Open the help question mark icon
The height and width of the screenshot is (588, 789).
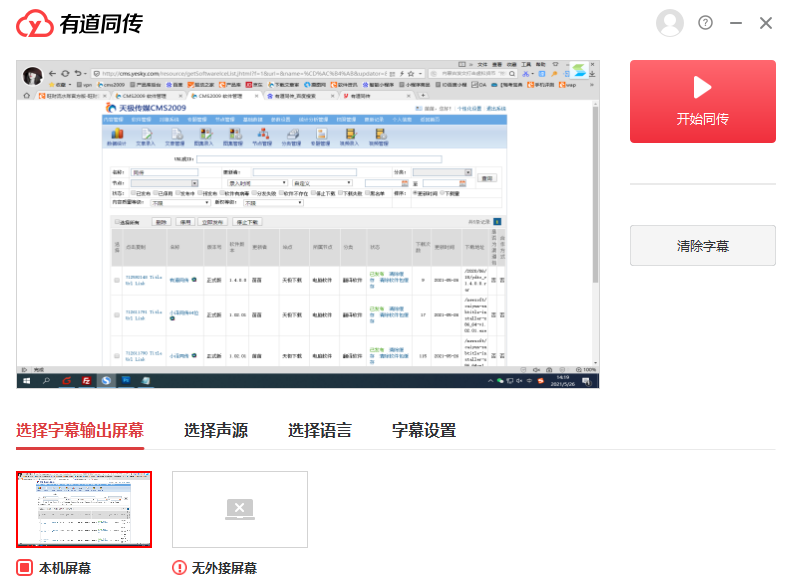point(705,23)
